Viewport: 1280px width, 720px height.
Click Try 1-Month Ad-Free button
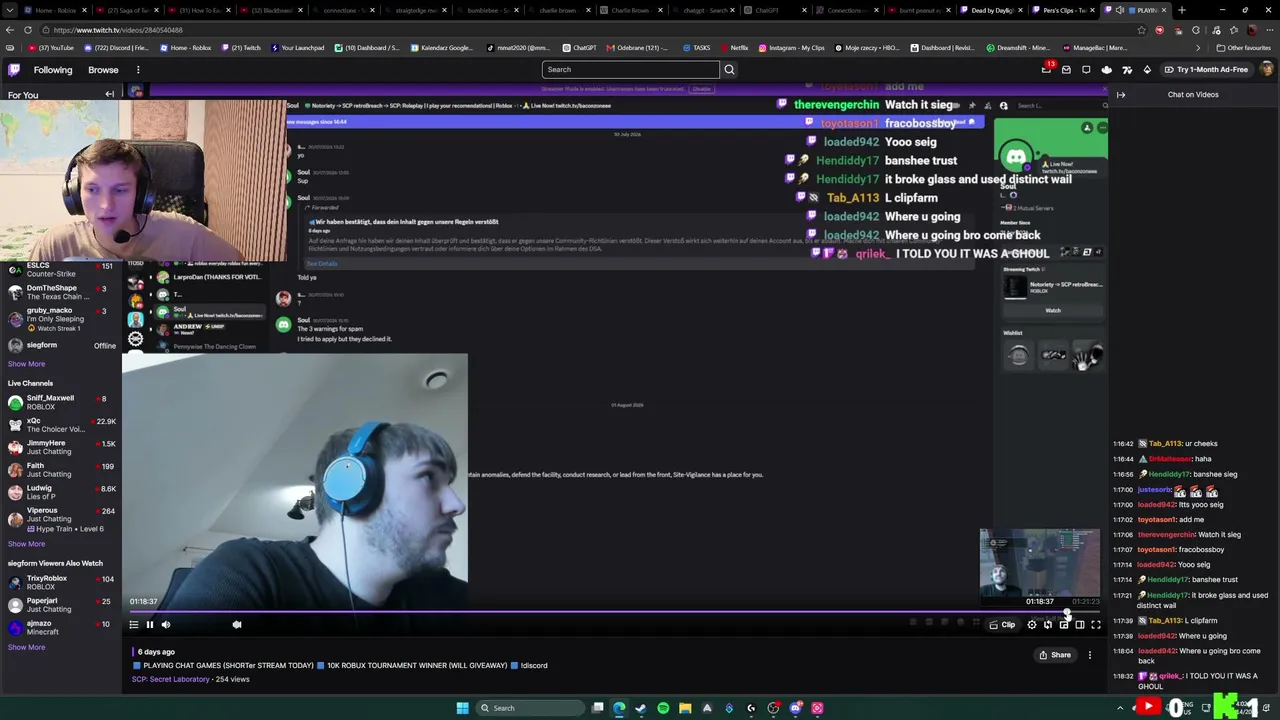pyautogui.click(x=1205, y=70)
